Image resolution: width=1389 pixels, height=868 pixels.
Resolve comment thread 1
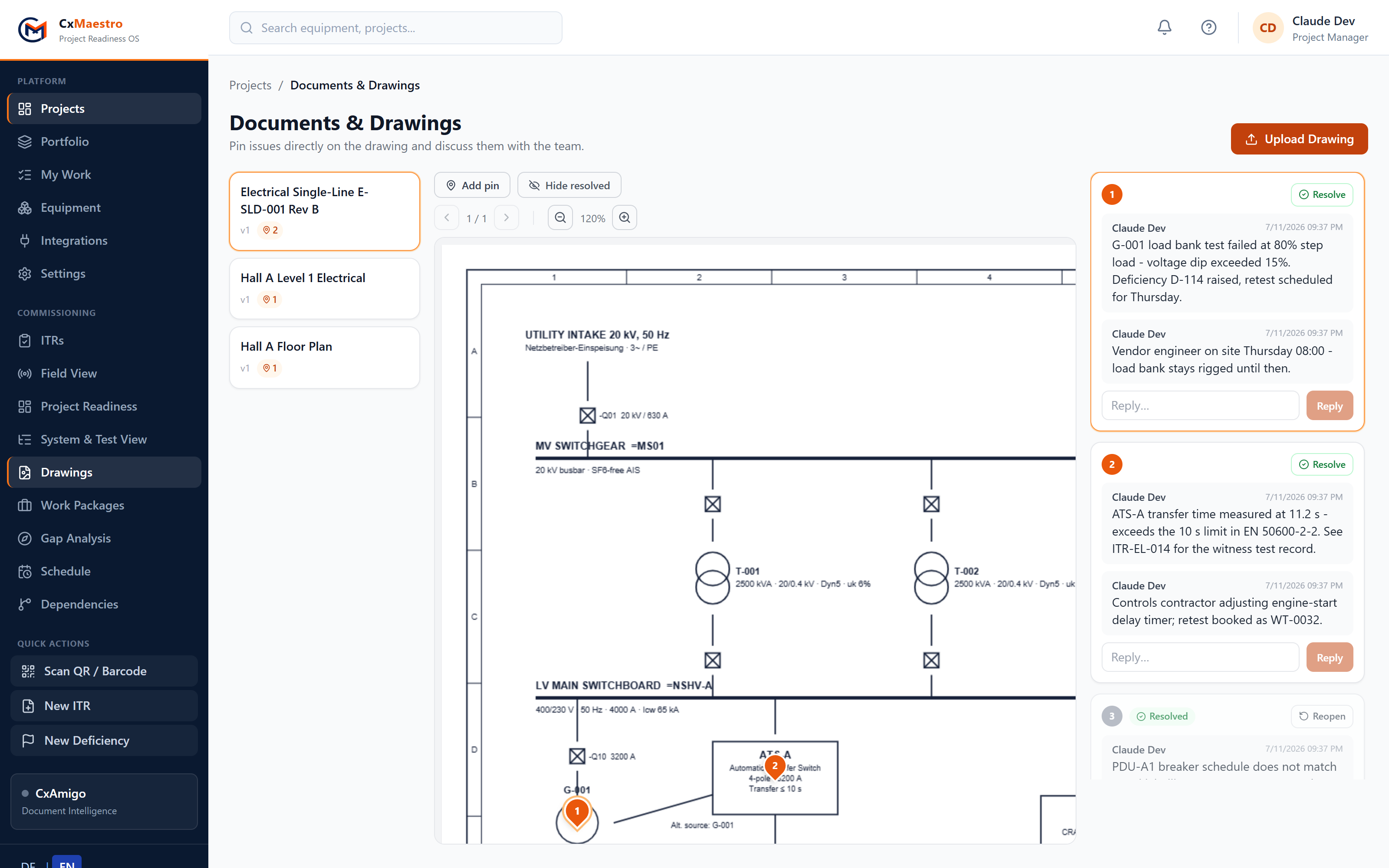tap(1322, 194)
